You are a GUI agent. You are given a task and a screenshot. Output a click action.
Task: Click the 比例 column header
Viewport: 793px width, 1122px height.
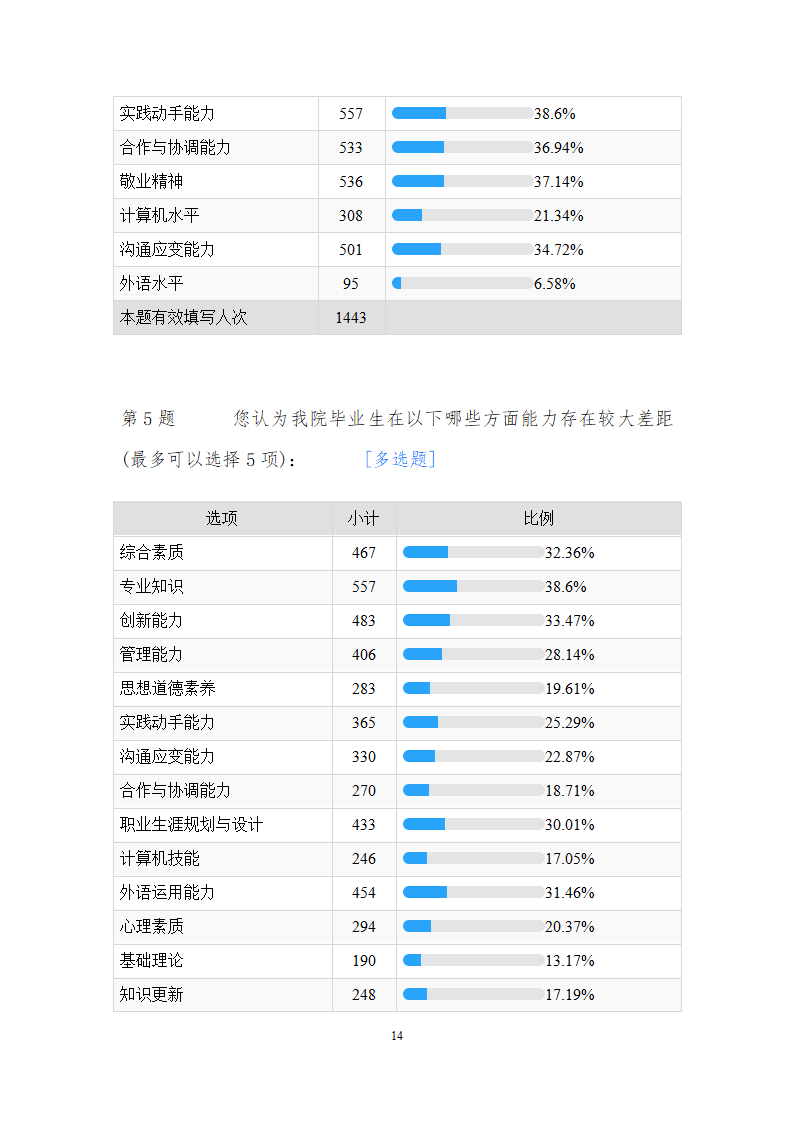538,518
